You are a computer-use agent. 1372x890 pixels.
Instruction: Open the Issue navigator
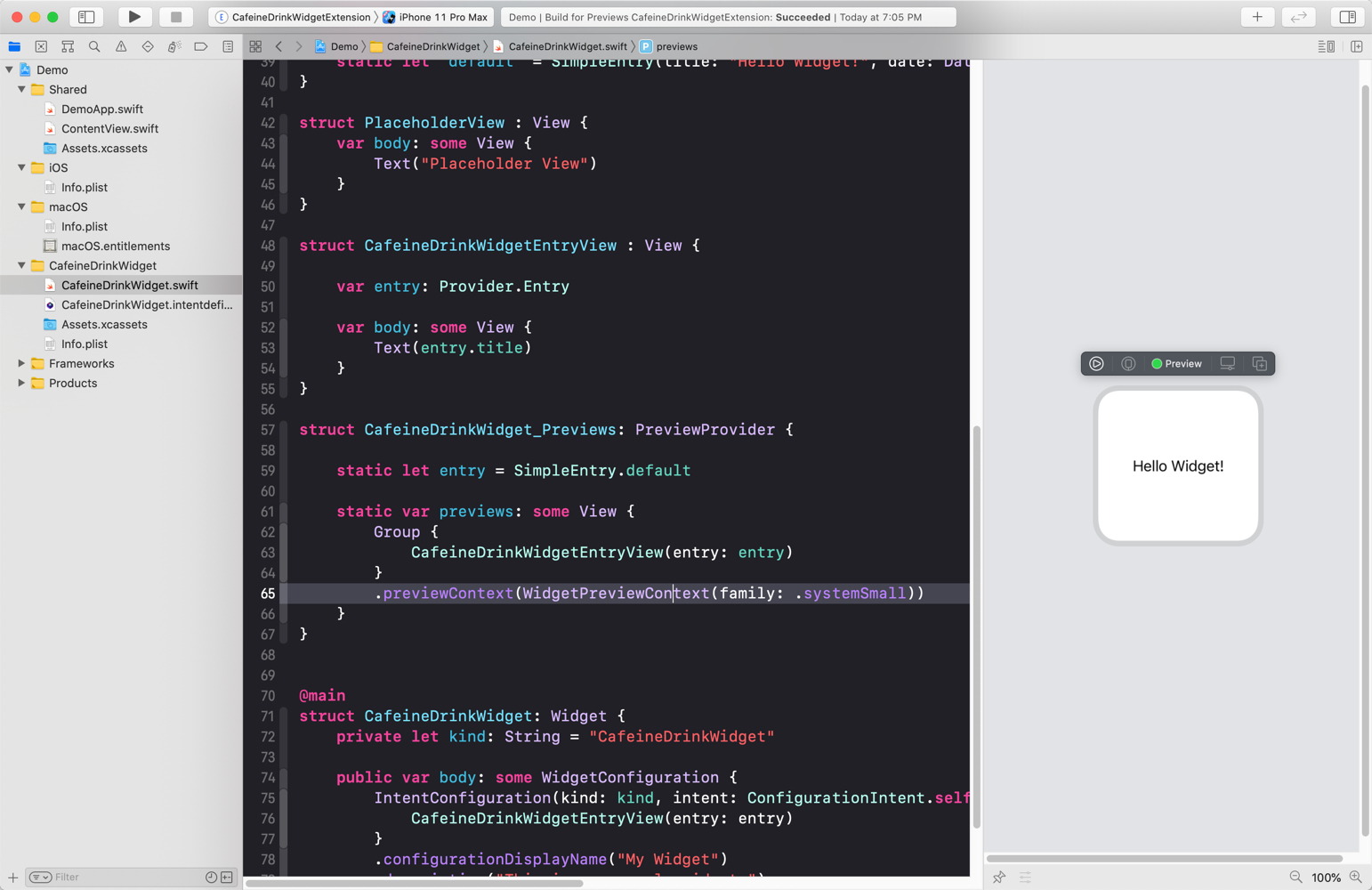tap(121, 46)
